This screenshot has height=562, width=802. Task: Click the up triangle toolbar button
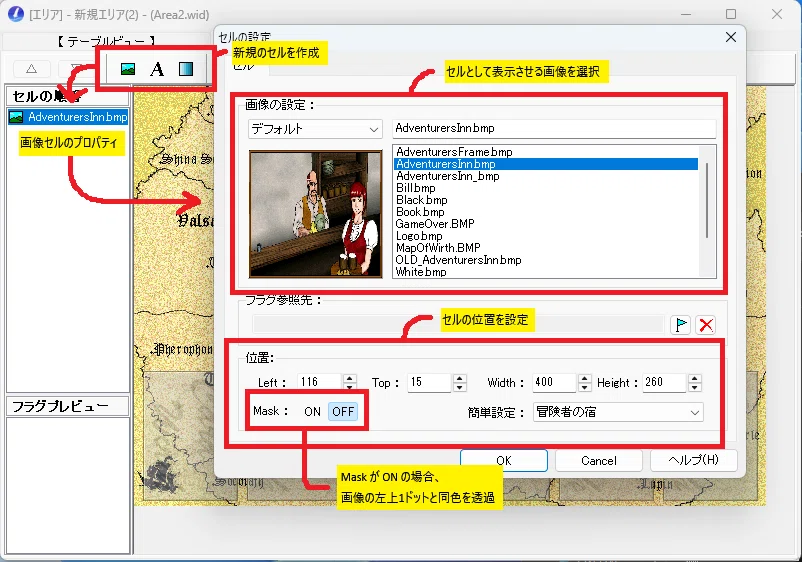[x=32, y=69]
